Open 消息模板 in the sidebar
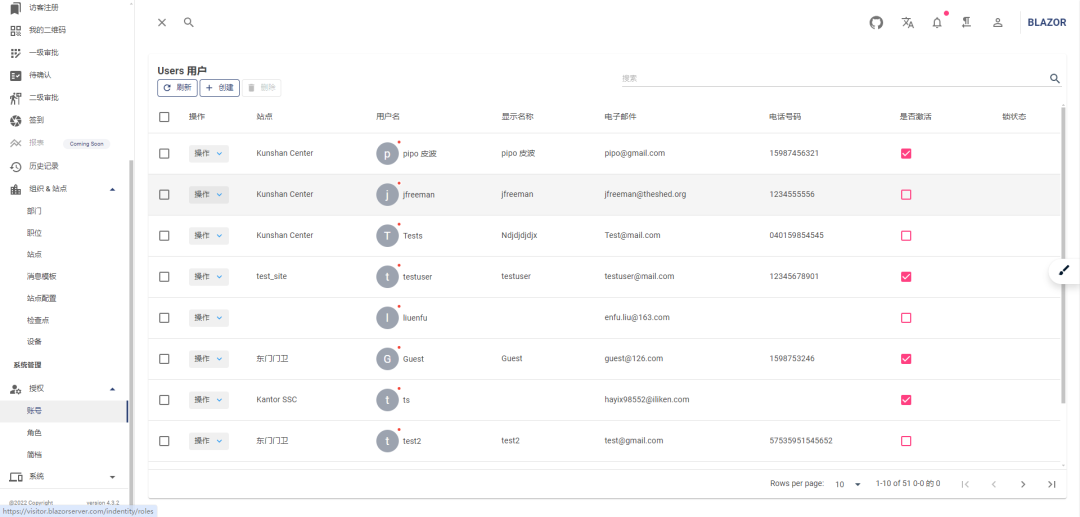This screenshot has height=517, width=1080. click(x=41, y=277)
